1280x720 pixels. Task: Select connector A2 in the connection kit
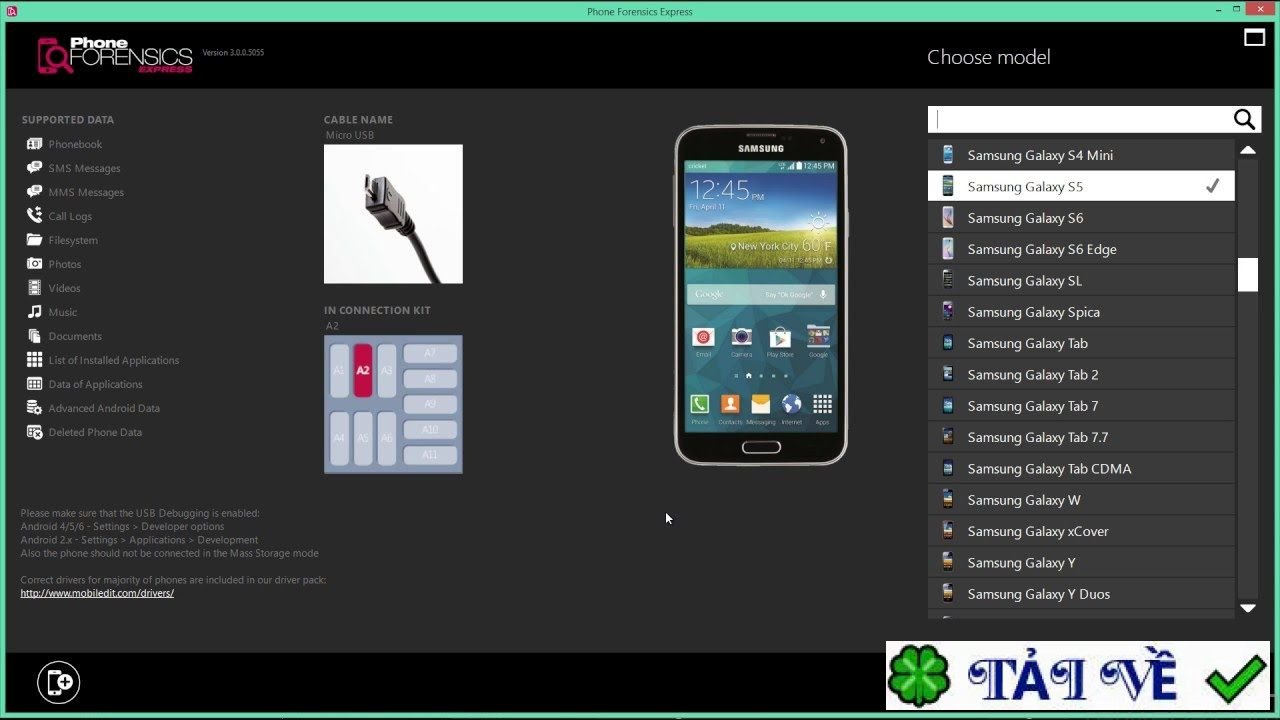(x=362, y=370)
